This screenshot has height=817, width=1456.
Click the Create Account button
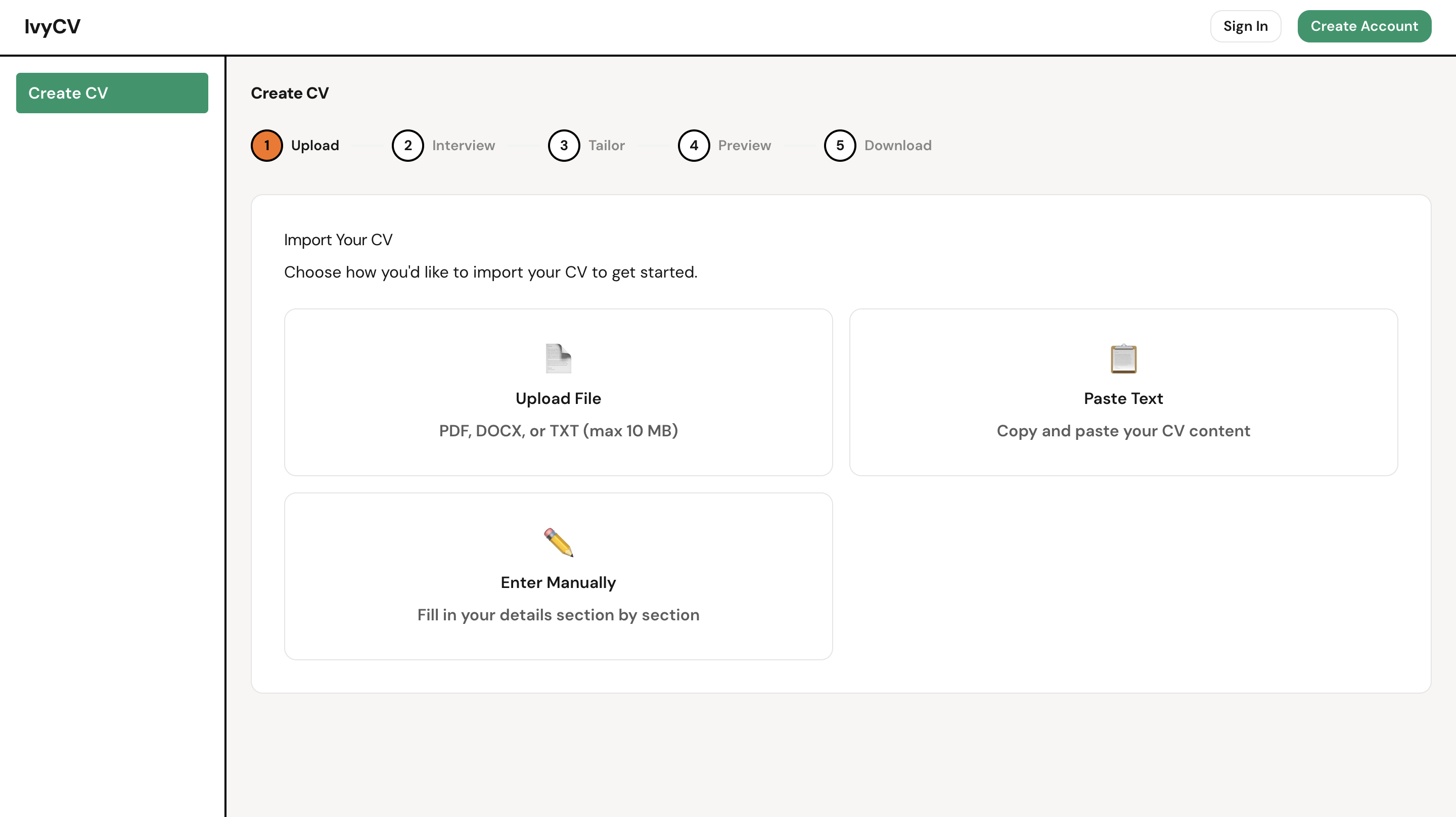[1364, 26]
